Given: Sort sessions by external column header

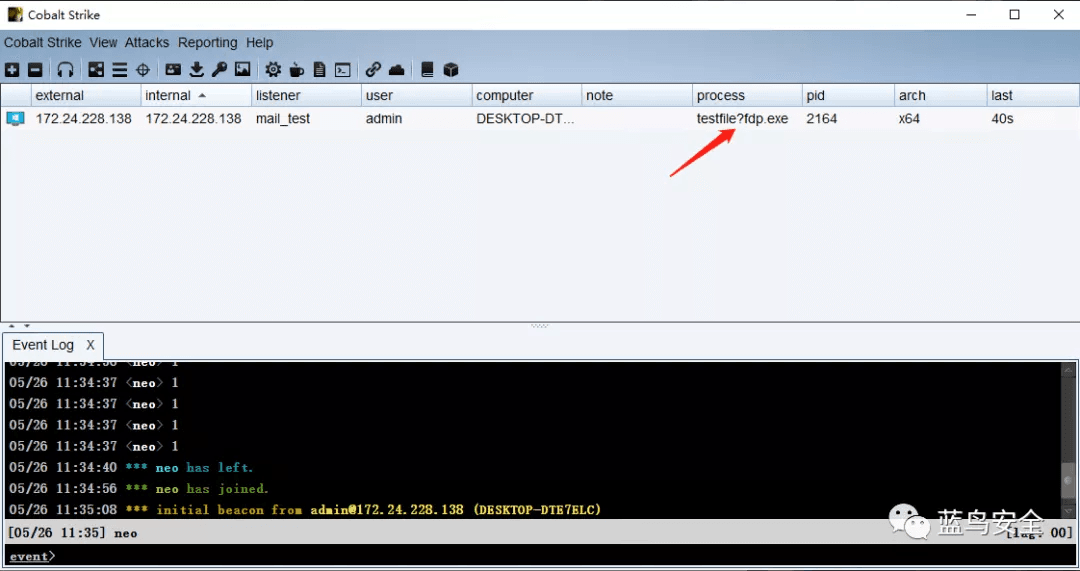Looking at the screenshot, I should [86, 96].
